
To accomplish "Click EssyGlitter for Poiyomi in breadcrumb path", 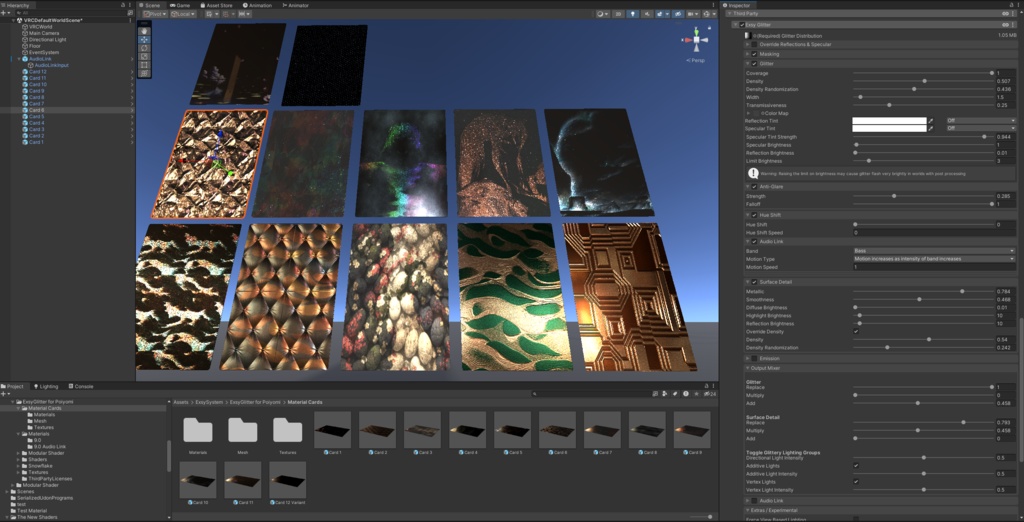I will tap(256, 401).
